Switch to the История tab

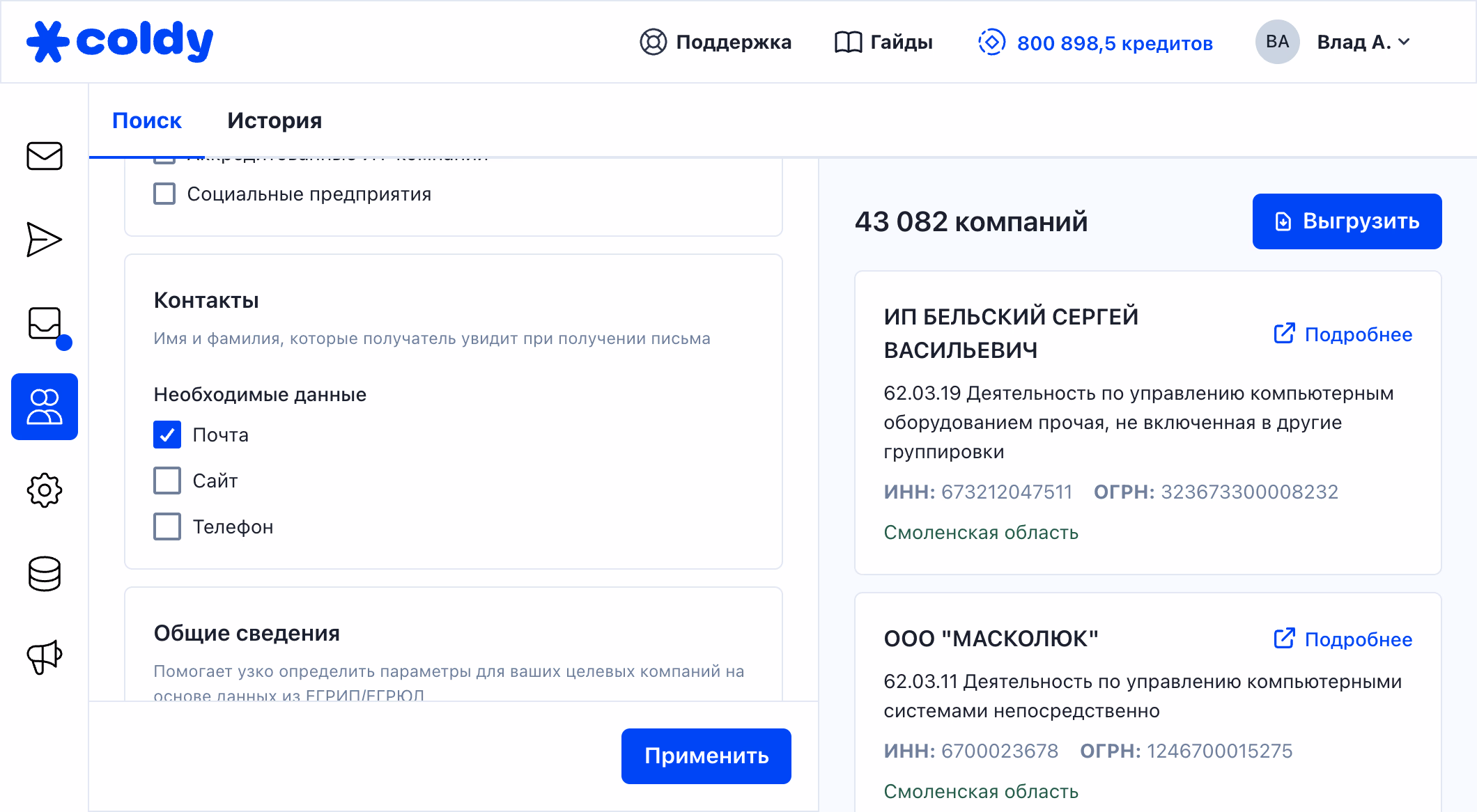pos(274,120)
